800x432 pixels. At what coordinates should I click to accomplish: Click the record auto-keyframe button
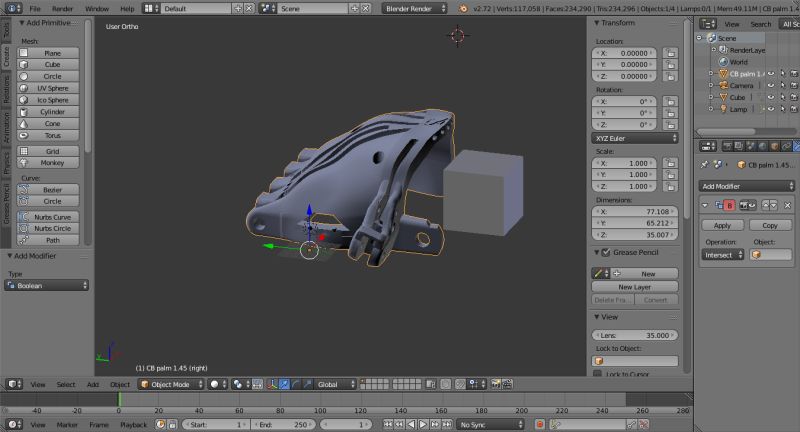[540, 424]
